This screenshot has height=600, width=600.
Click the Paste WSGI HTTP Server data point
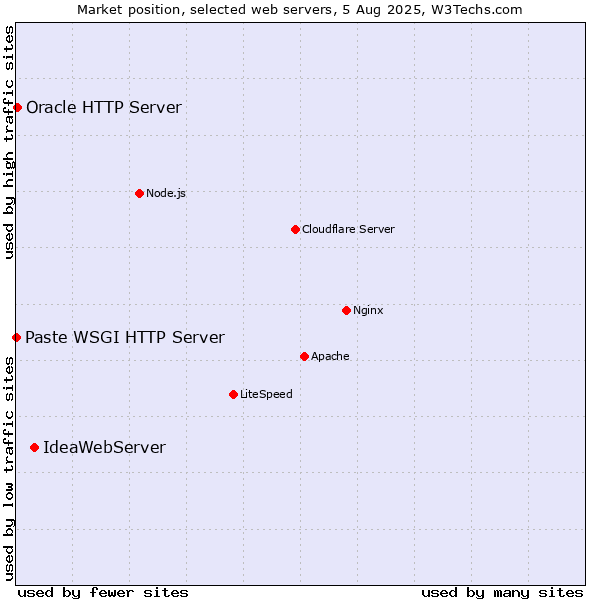16,338
